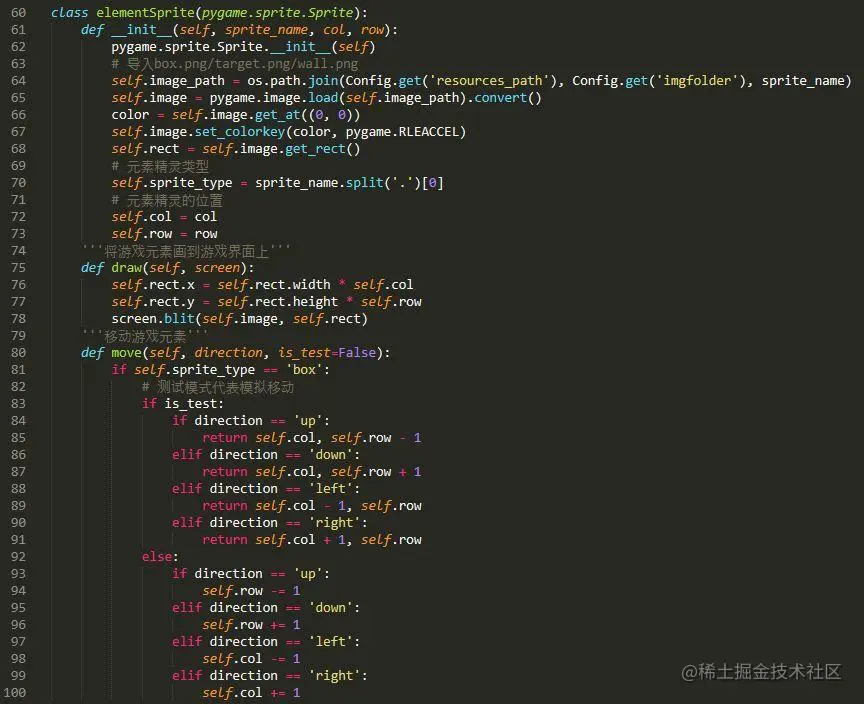Click the os.path.join call
Screen dimensions: 864x704
293,81
